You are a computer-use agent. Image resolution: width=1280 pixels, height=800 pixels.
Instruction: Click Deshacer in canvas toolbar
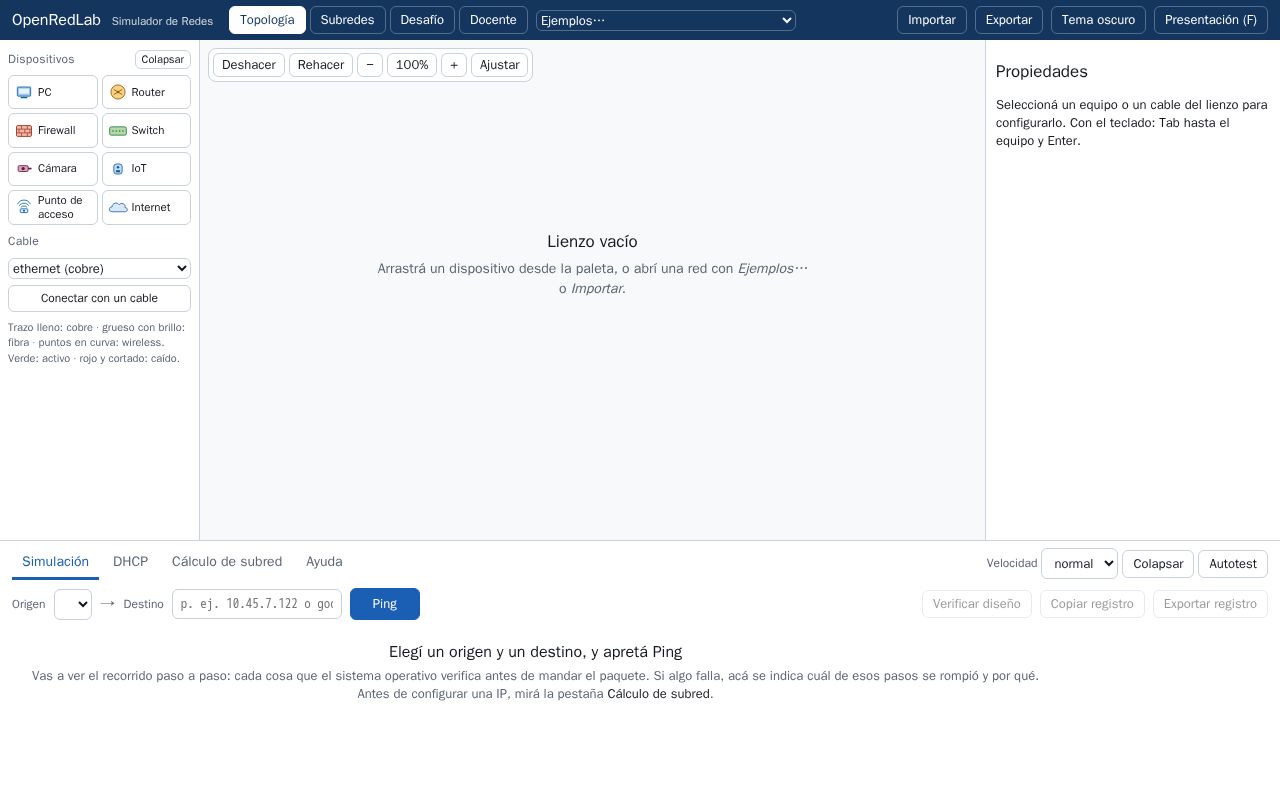click(249, 65)
